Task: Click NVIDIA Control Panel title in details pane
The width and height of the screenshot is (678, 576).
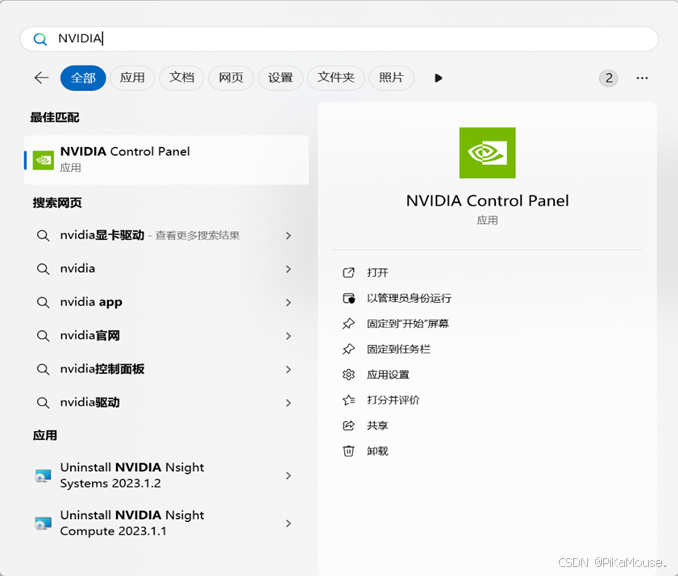Action: point(487,201)
